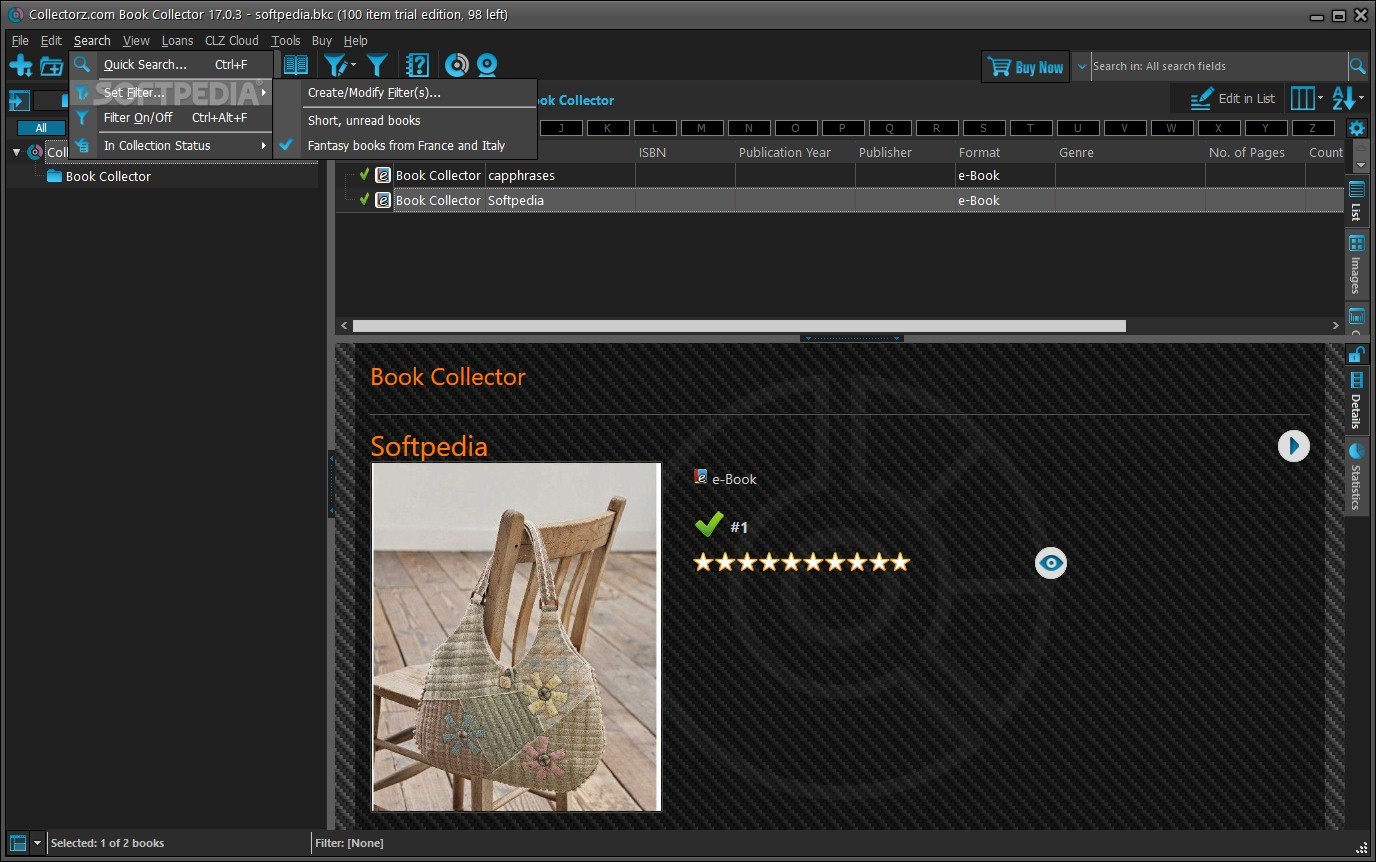Click the horizontal scrollbar of book list
1376x862 pixels.
(739, 326)
